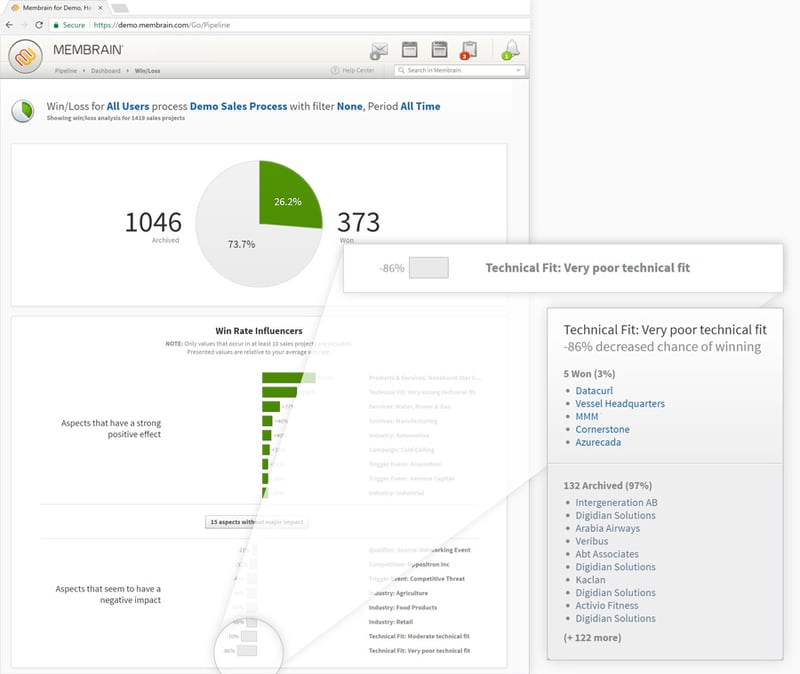Open the Activio Fitness link
This screenshot has height=674, width=800.
[x=607, y=606]
